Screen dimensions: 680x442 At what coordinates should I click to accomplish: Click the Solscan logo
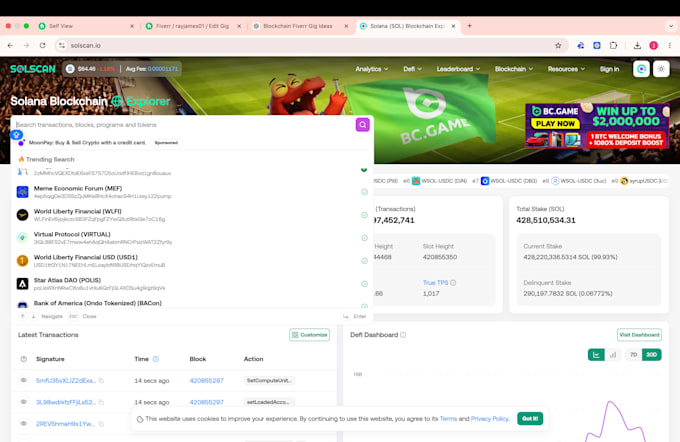pos(33,69)
